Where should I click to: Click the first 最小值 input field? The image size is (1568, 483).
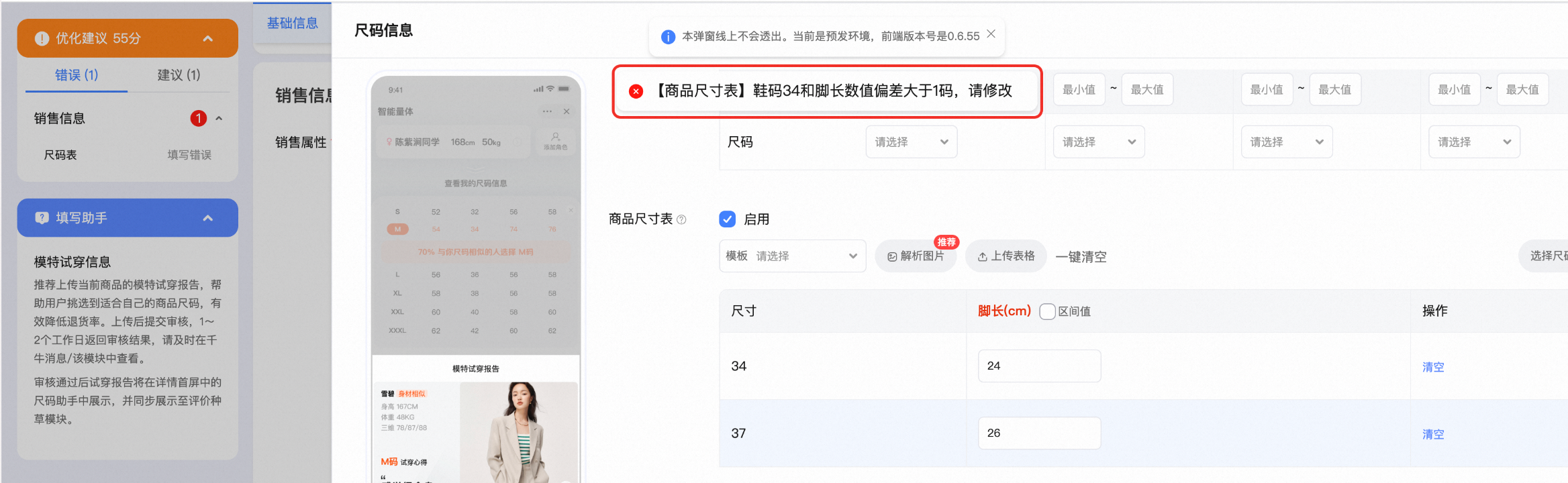click(1079, 89)
